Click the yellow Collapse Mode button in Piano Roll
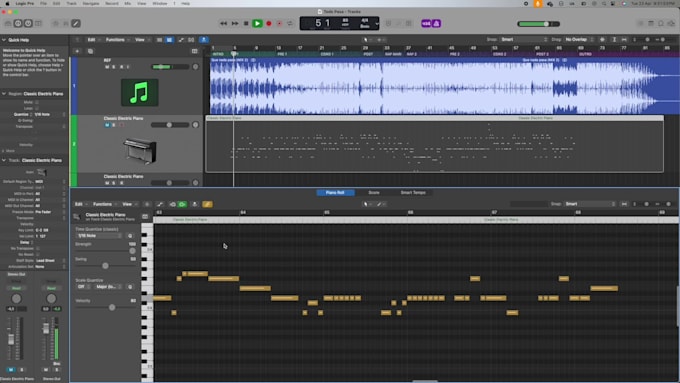The width and height of the screenshot is (680, 383). pos(207,204)
